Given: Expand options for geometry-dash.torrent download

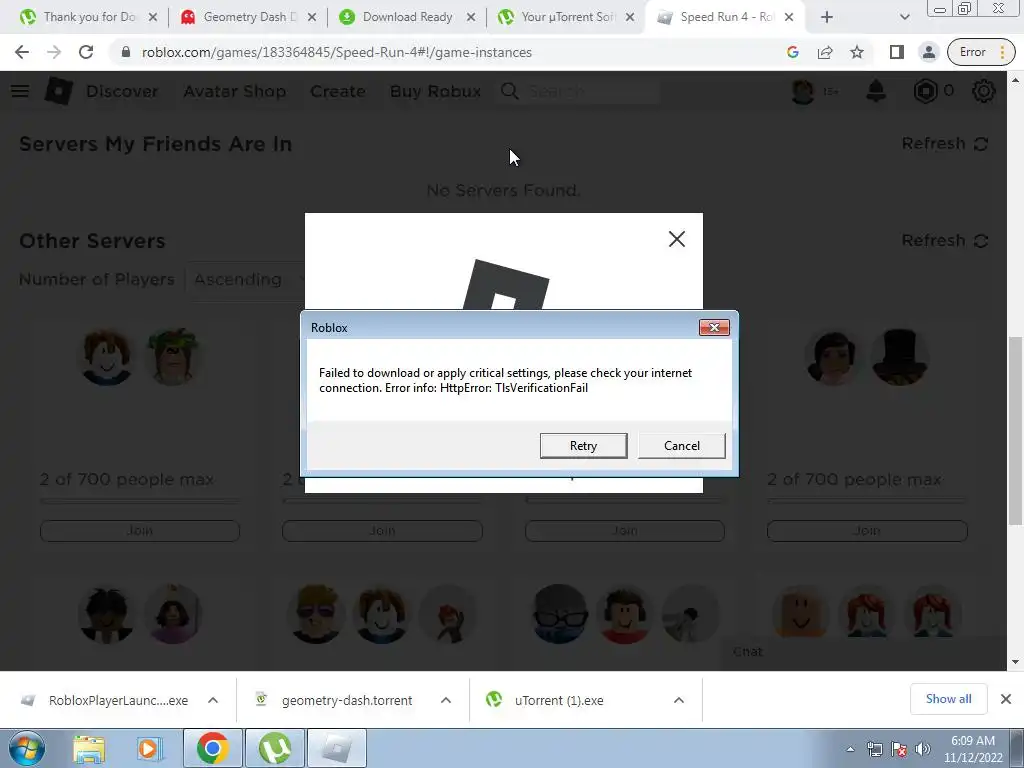Looking at the screenshot, I should 446,700.
